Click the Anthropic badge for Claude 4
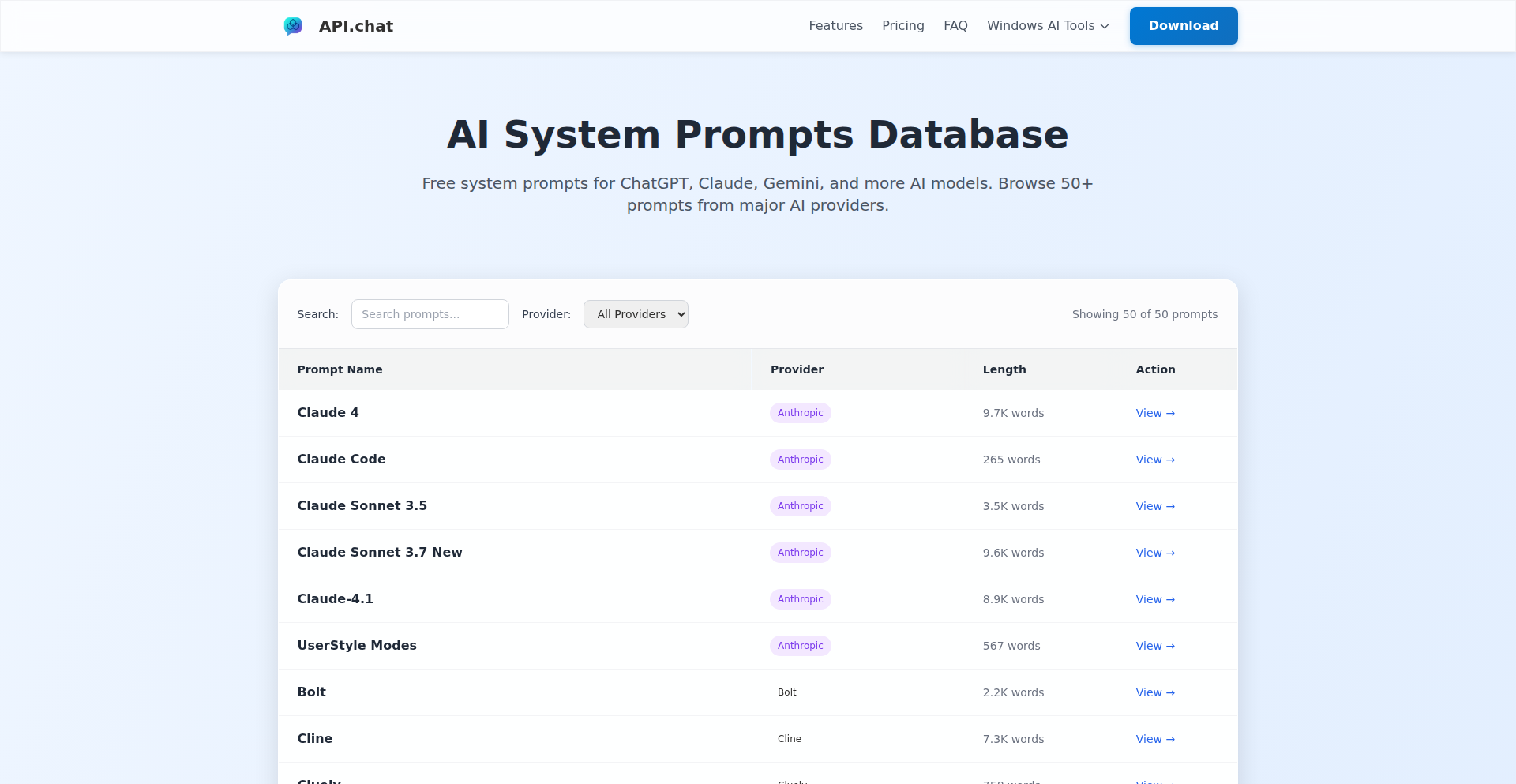Image resolution: width=1516 pixels, height=784 pixels. [800, 413]
